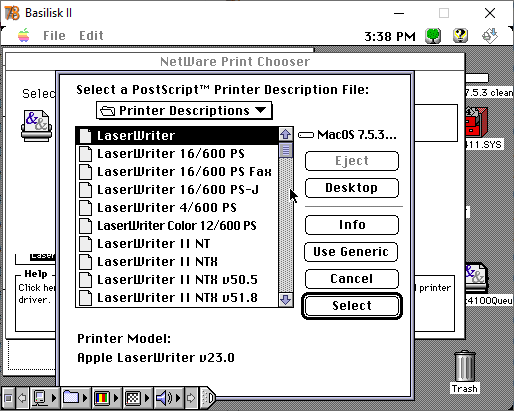
Task: Select LaserWriter 16/600 PS in list
Action: click(177, 153)
